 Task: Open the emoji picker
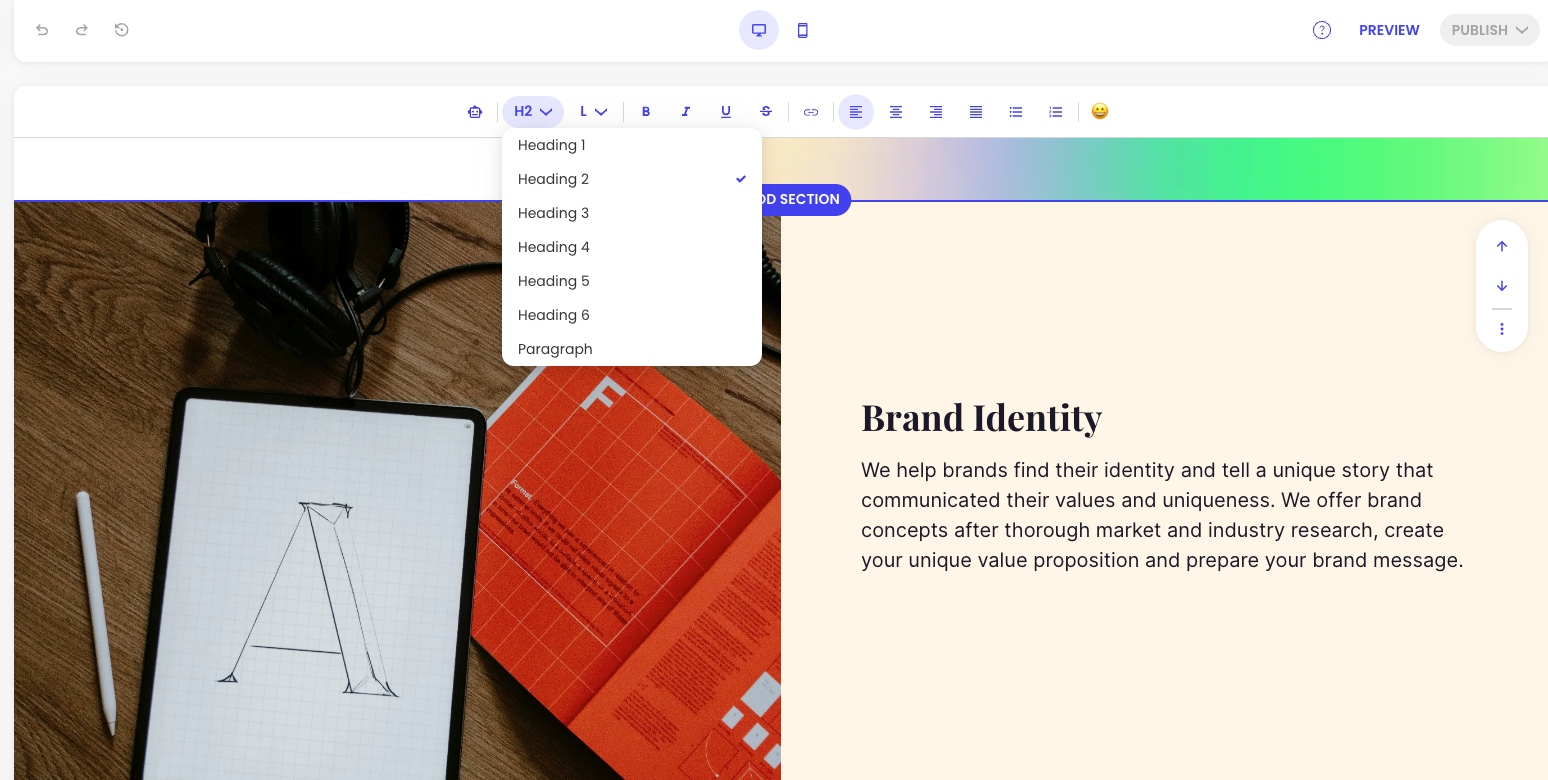1100,112
